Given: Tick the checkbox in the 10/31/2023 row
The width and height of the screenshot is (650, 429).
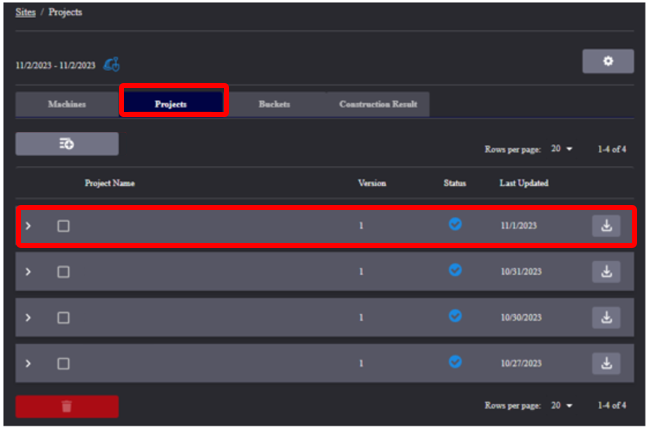Looking at the screenshot, I should [63, 272].
